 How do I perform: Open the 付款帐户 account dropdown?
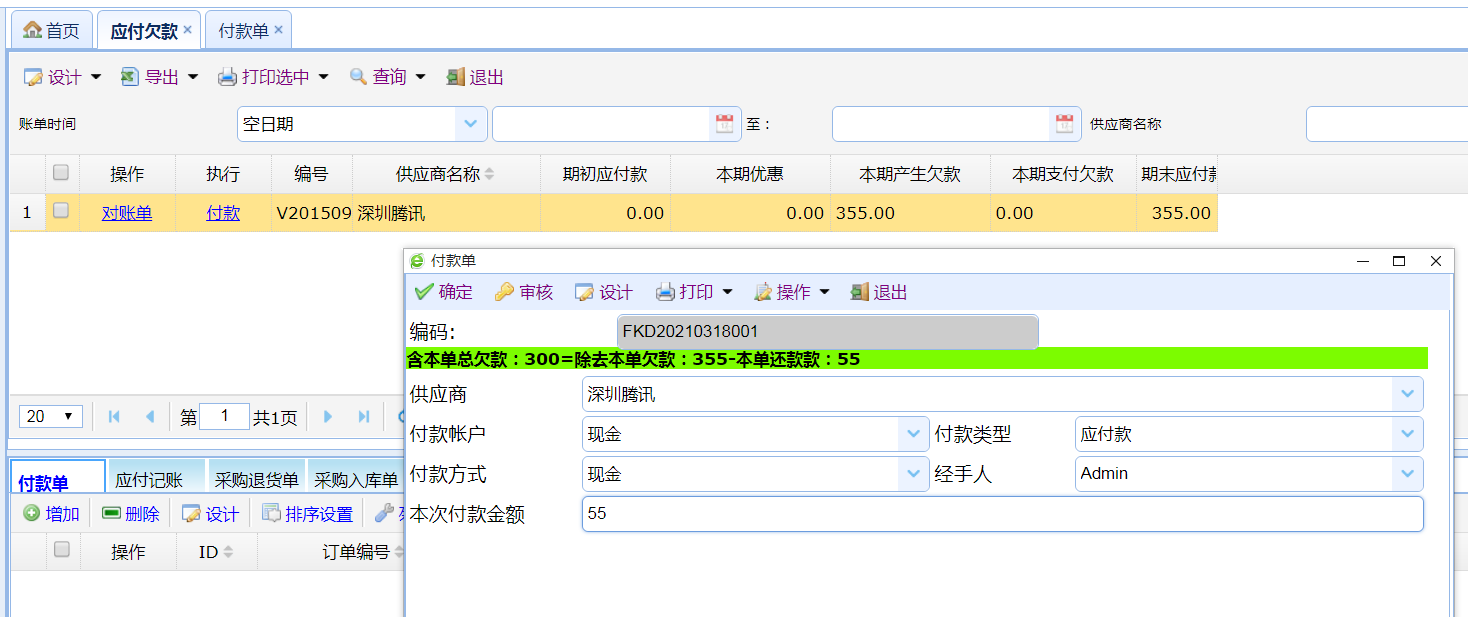pyautogui.click(x=913, y=434)
